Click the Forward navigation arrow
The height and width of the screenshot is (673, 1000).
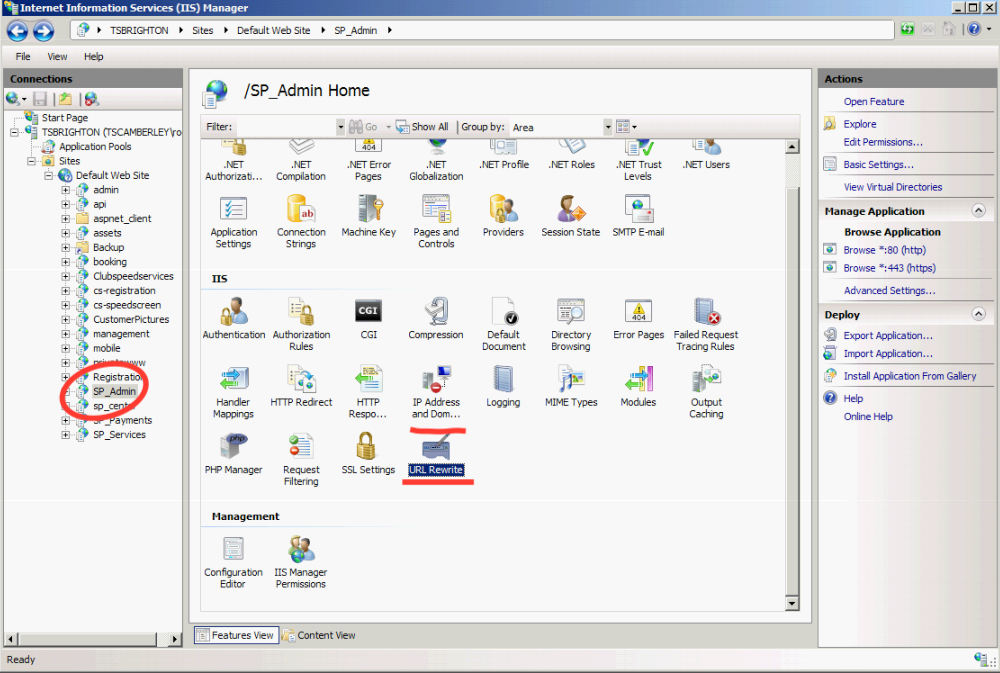click(x=43, y=31)
